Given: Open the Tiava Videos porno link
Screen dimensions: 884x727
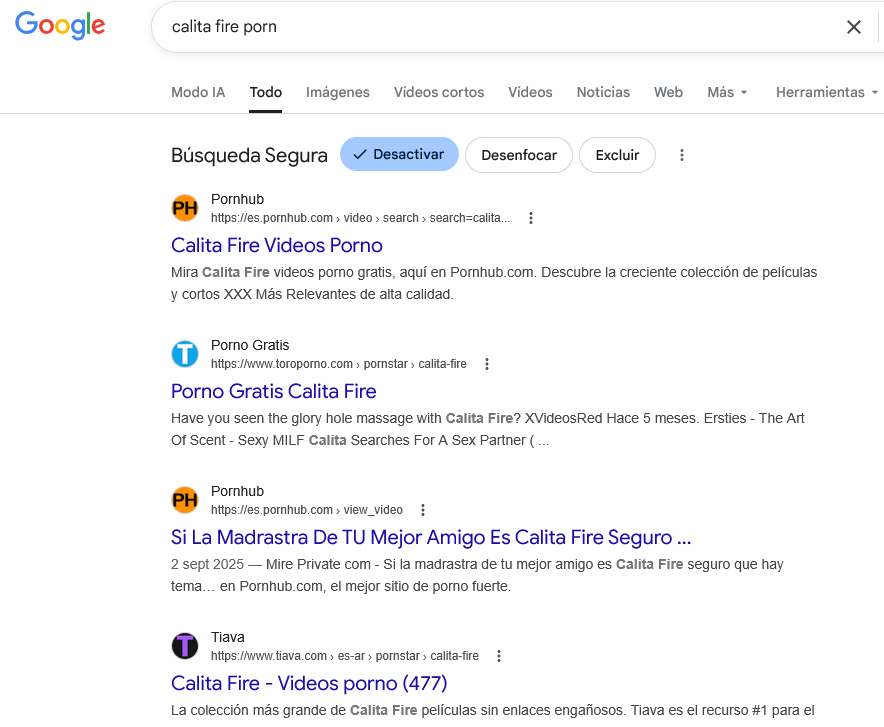Looking at the screenshot, I should click(309, 683).
